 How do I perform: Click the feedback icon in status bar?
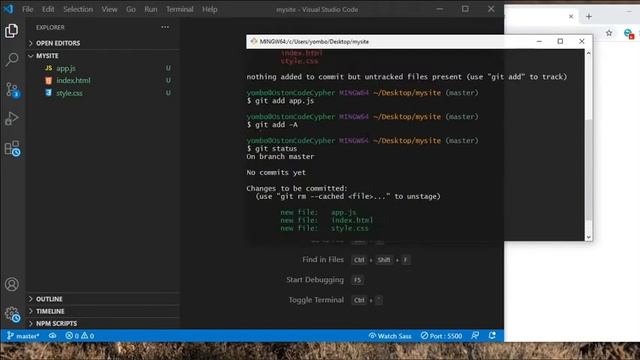coord(475,336)
